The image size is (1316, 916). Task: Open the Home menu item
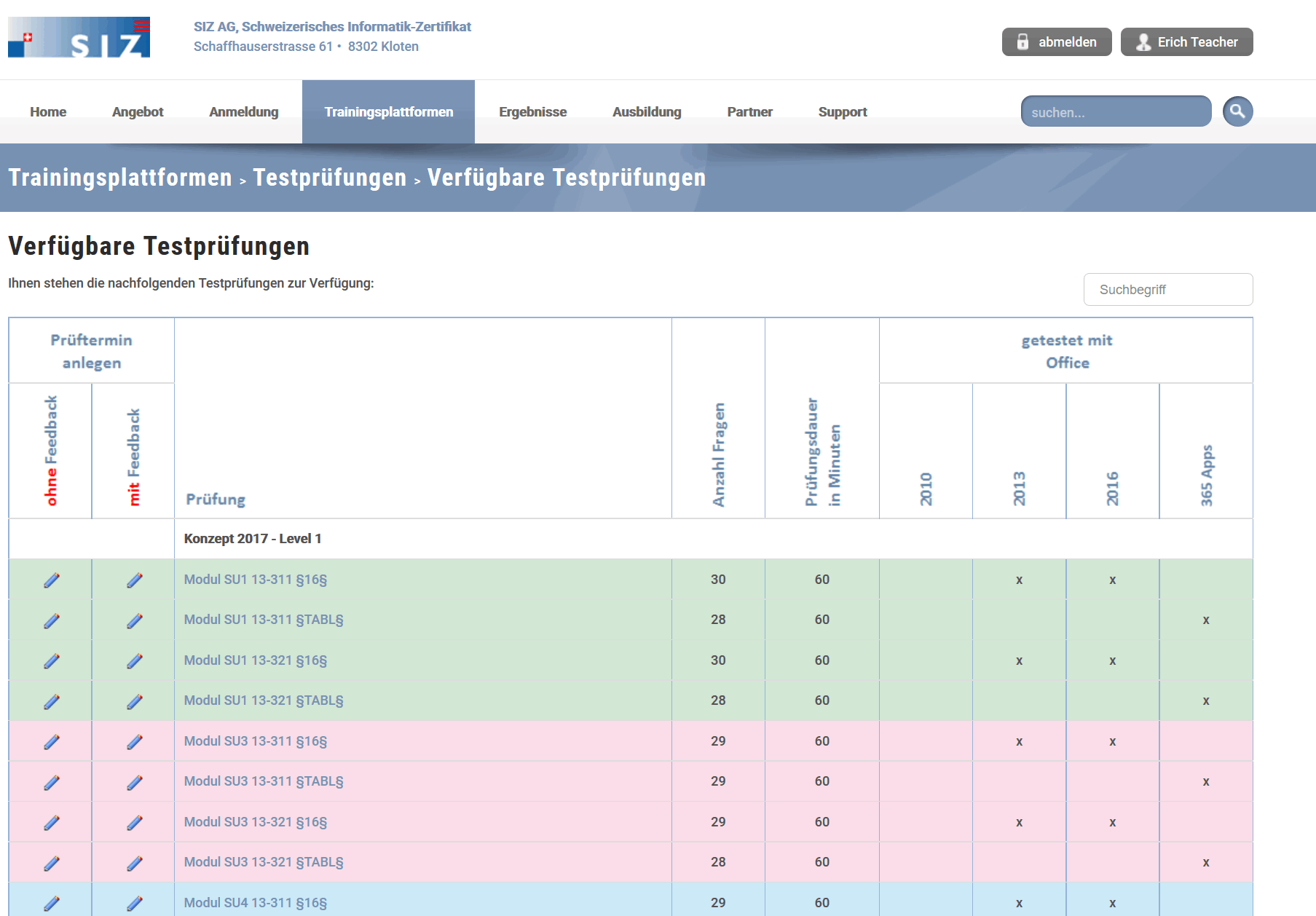48,111
